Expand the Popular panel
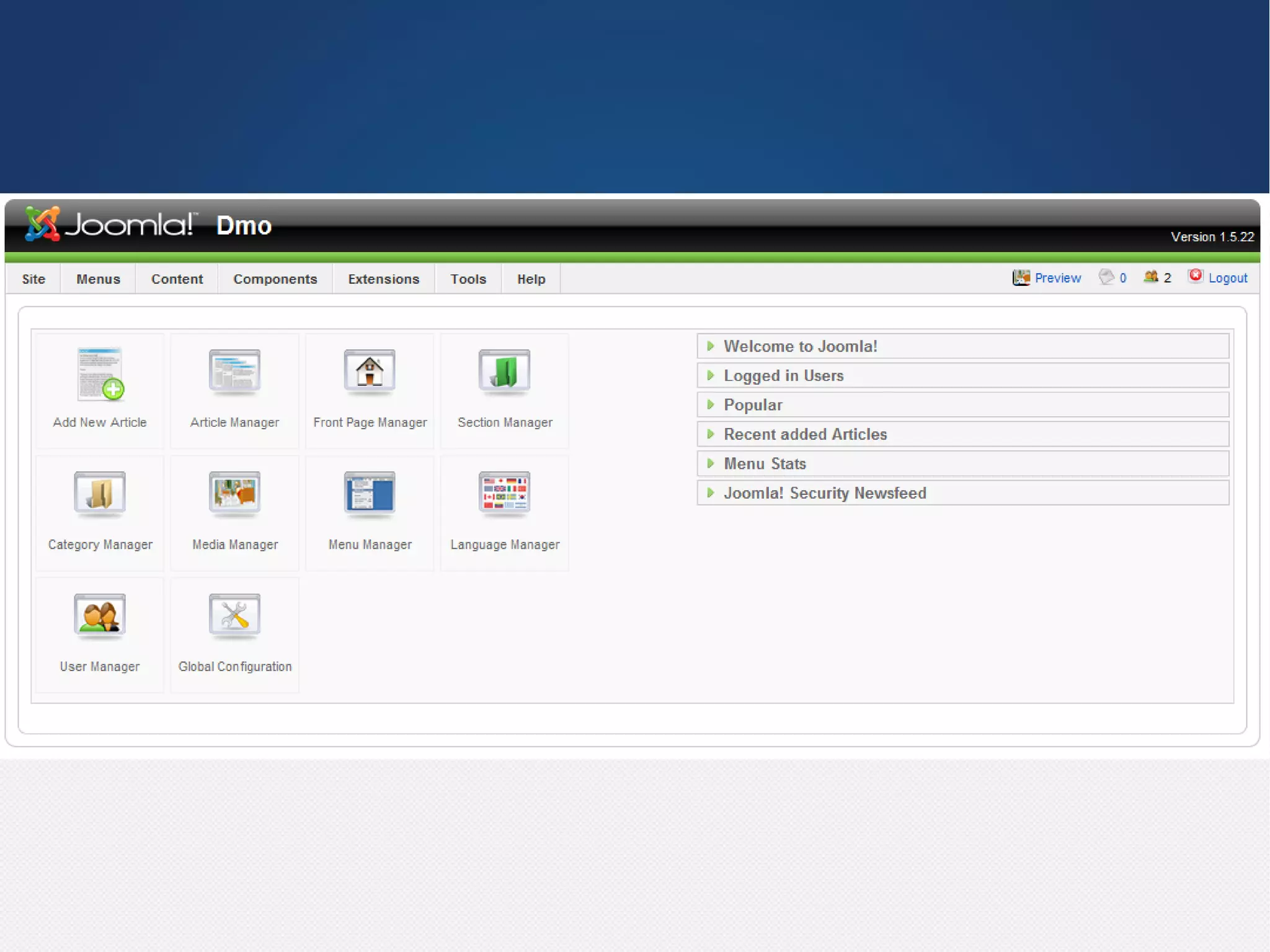This screenshot has height=952, width=1270. [753, 405]
